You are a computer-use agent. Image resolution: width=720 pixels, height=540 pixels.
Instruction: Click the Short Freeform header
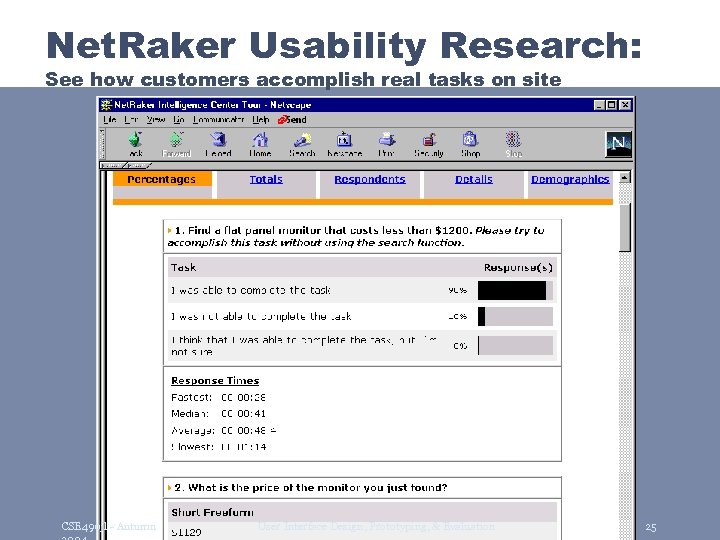coord(212,512)
